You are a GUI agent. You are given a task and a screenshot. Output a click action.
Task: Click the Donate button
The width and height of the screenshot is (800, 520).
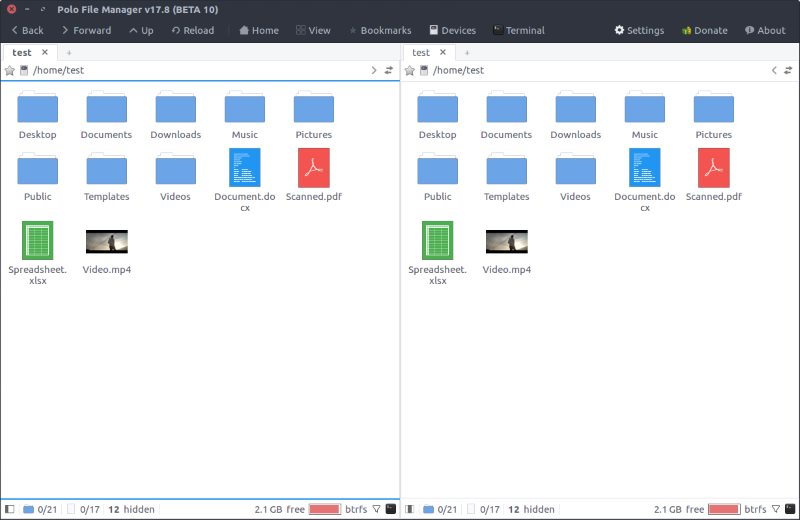click(704, 30)
